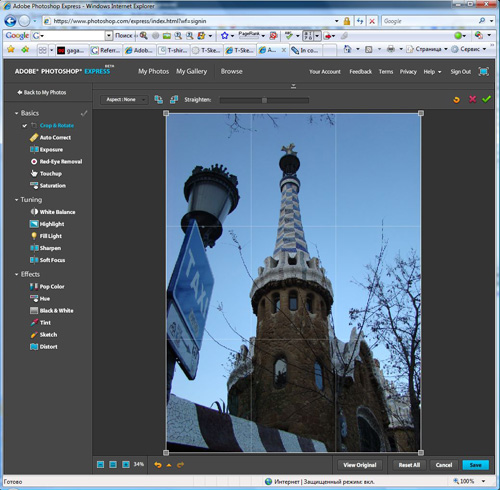The height and width of the screenshot is (490, 500).
Task: Reset the crop with the orange arrow icon
Action: tap(456, 99)
